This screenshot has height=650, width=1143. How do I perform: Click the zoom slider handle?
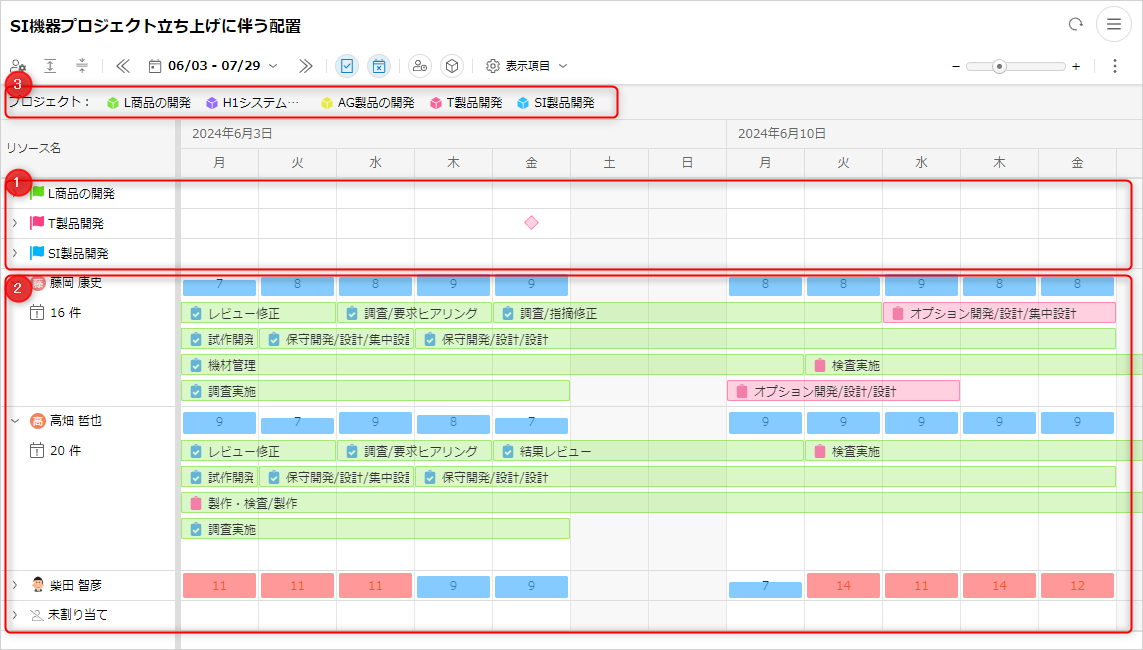pos(999,66)
